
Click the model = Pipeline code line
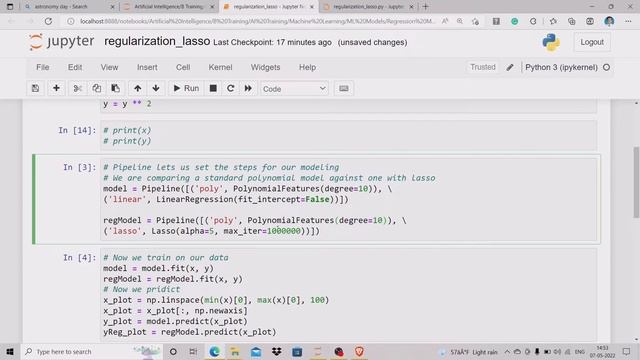pos(247,189)
